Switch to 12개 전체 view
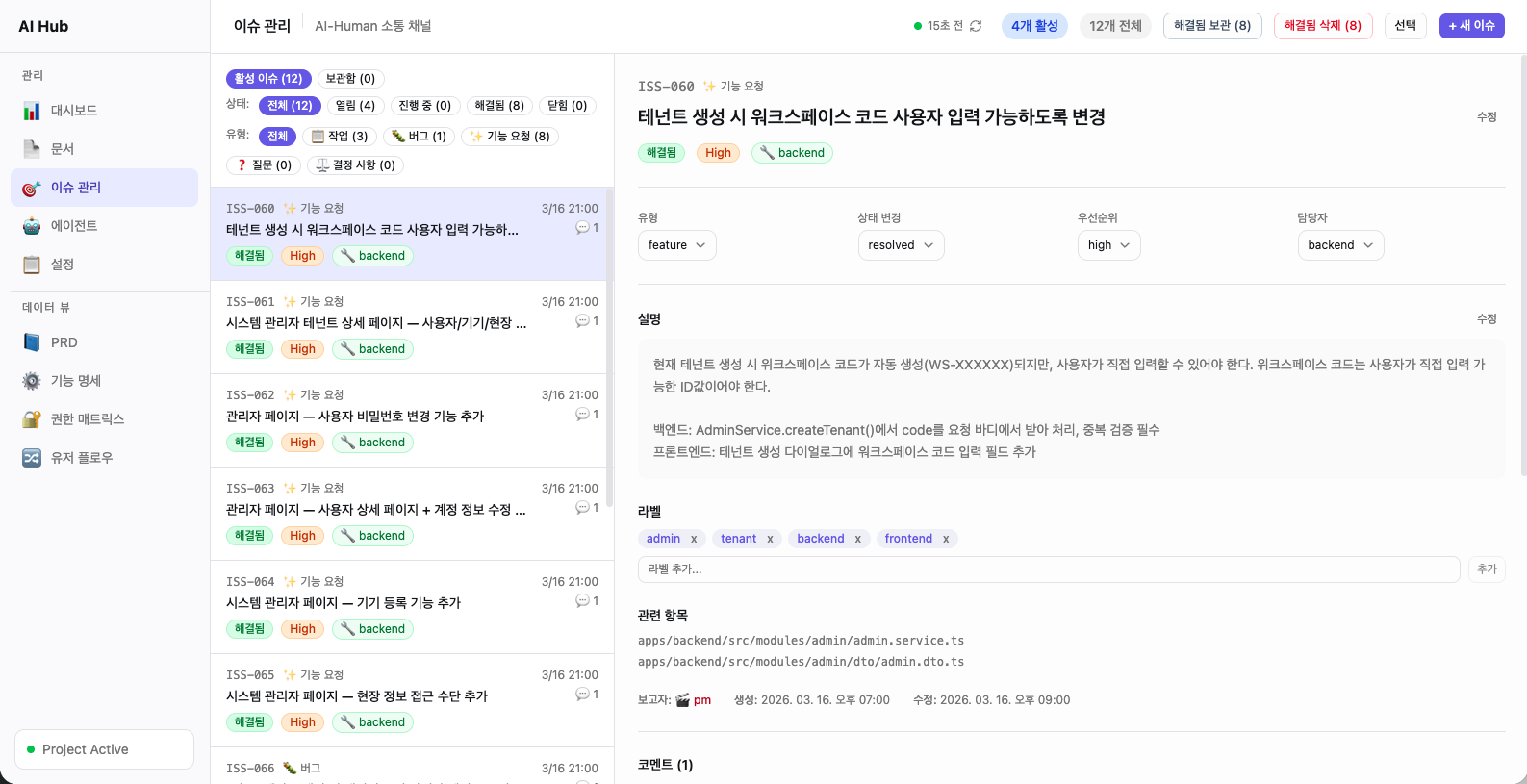The height and width of the screenshot is (784, 1527). pos(1115,26)
